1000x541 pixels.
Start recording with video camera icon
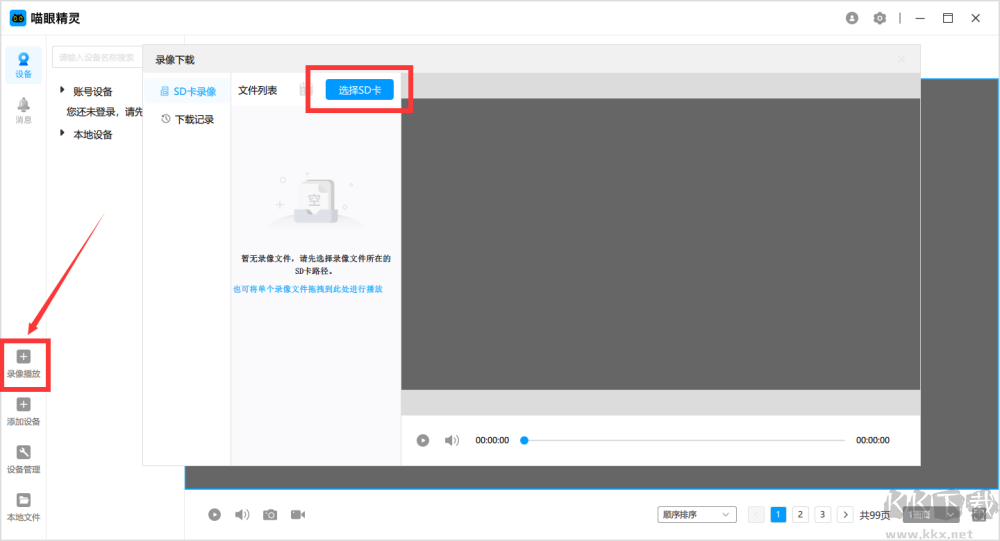tap(298, 514)
